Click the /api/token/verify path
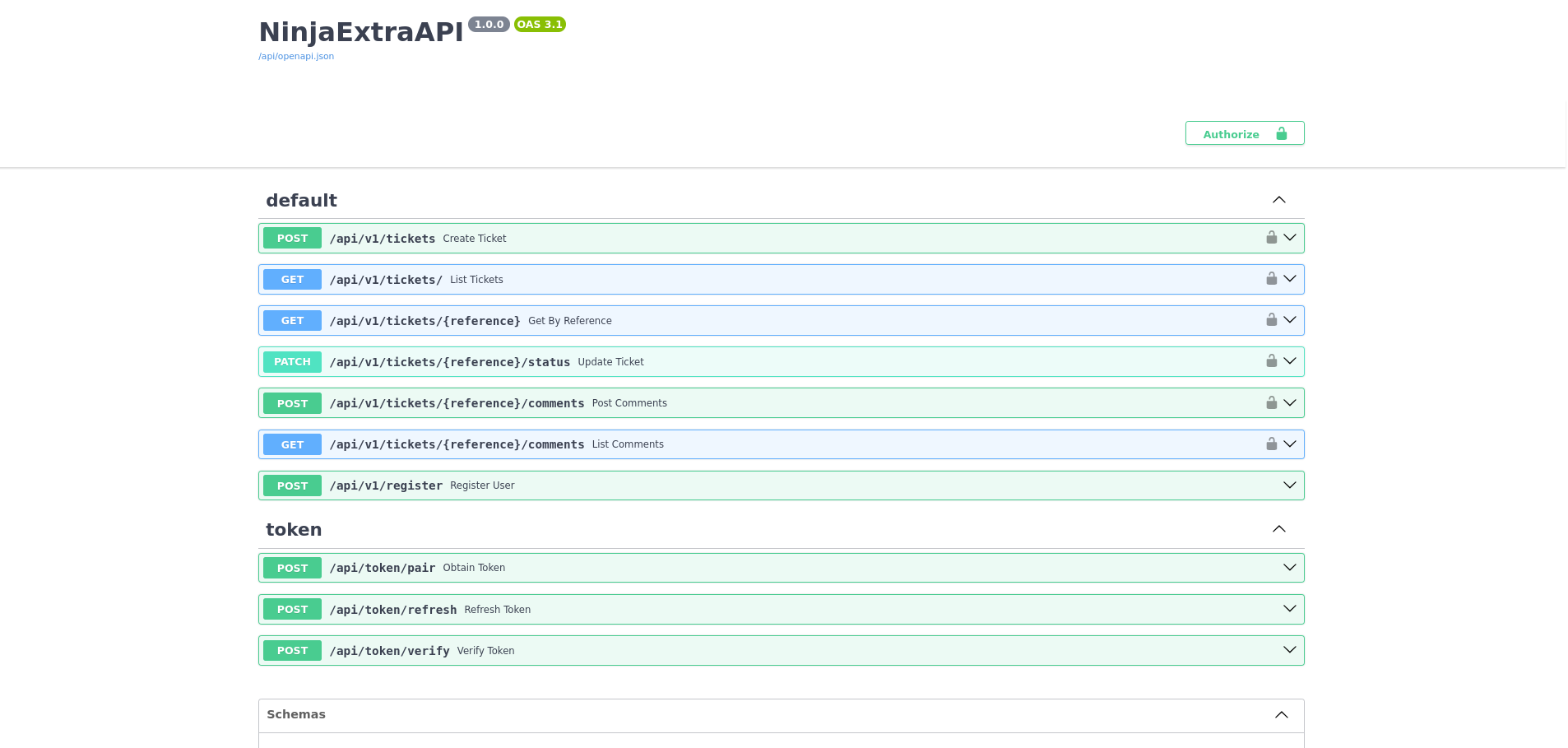The height and width of the screenshot is (748, 1568). pyautogui.click(x=390, y=651)
